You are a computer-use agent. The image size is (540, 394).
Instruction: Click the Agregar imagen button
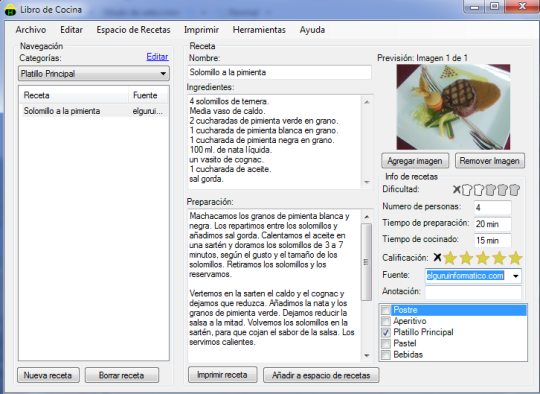pos(415,161)
